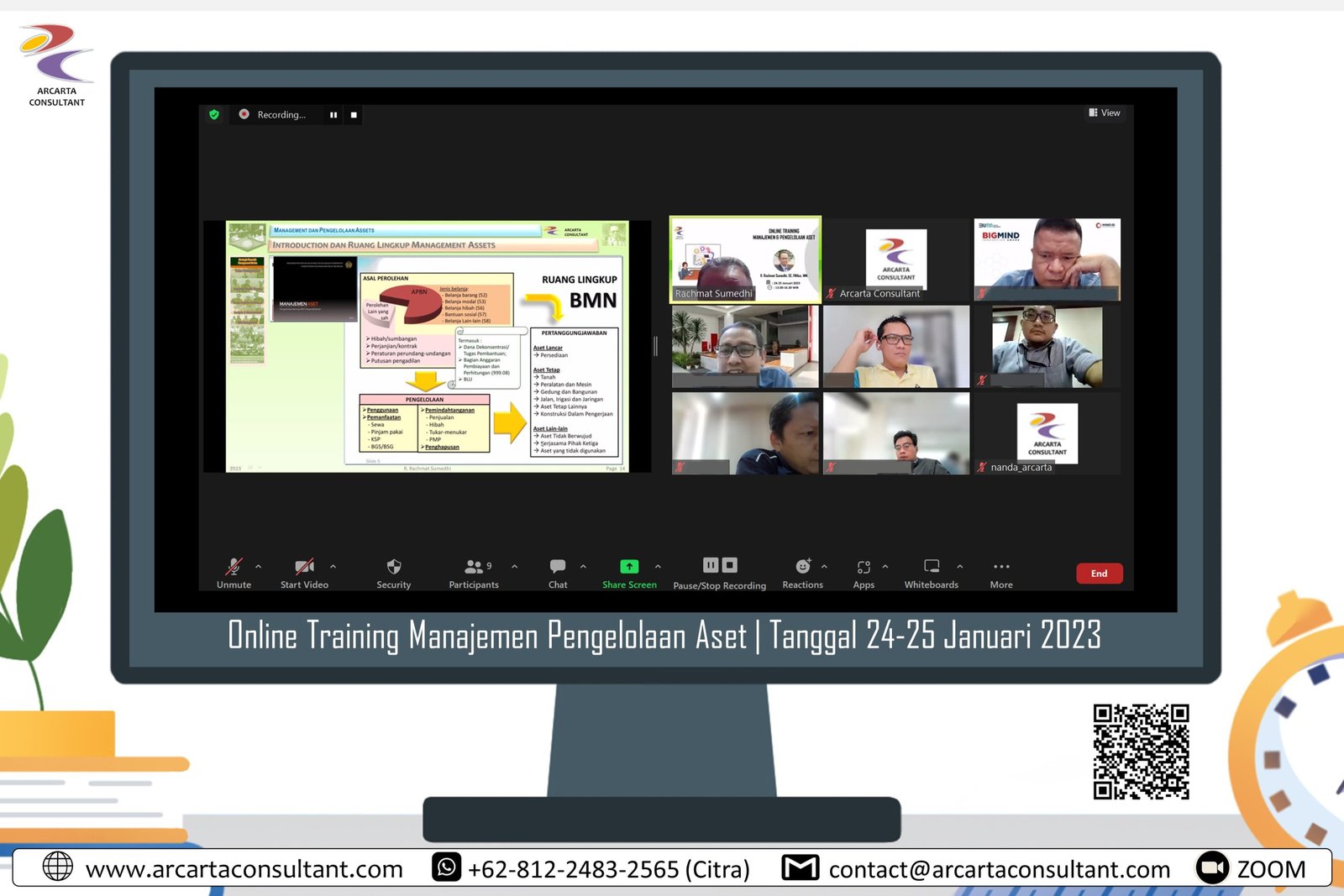Stop recording using top-left stop button
The image size is (1344, 896).
tap(354, 115)
